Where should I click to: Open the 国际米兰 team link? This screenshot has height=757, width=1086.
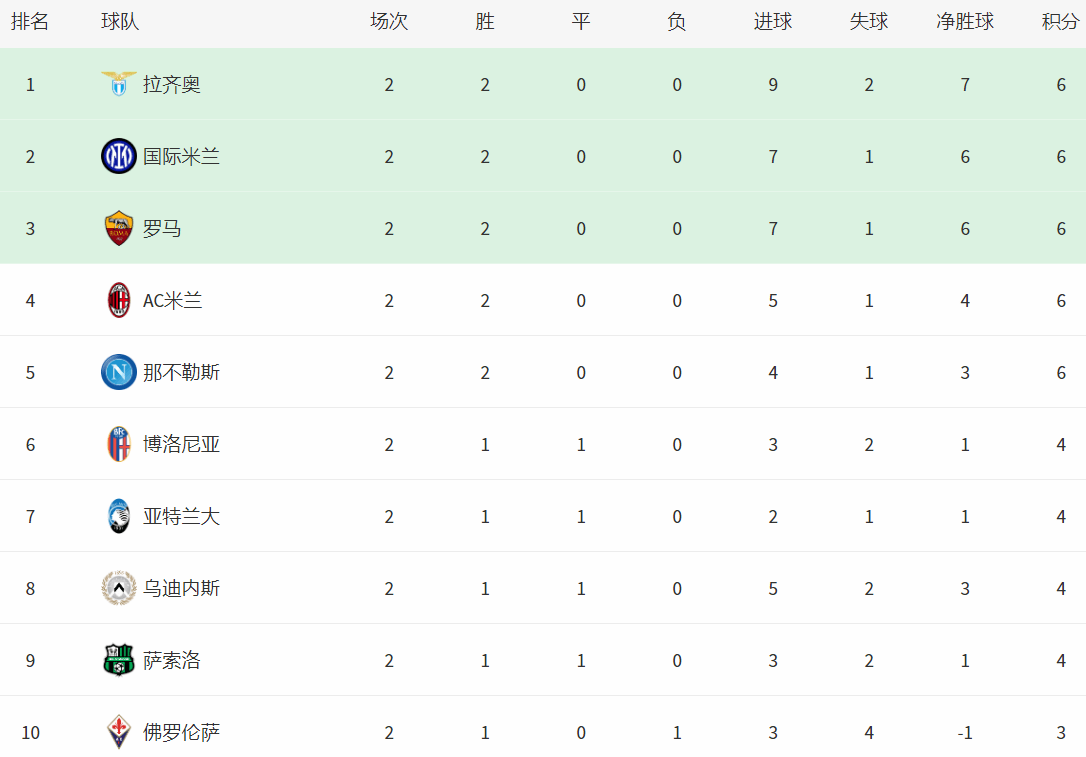click(x=181, y=157)
